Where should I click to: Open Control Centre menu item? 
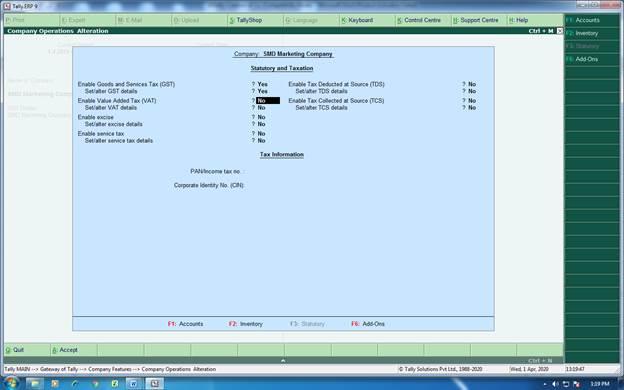click(x=423, y=20)
